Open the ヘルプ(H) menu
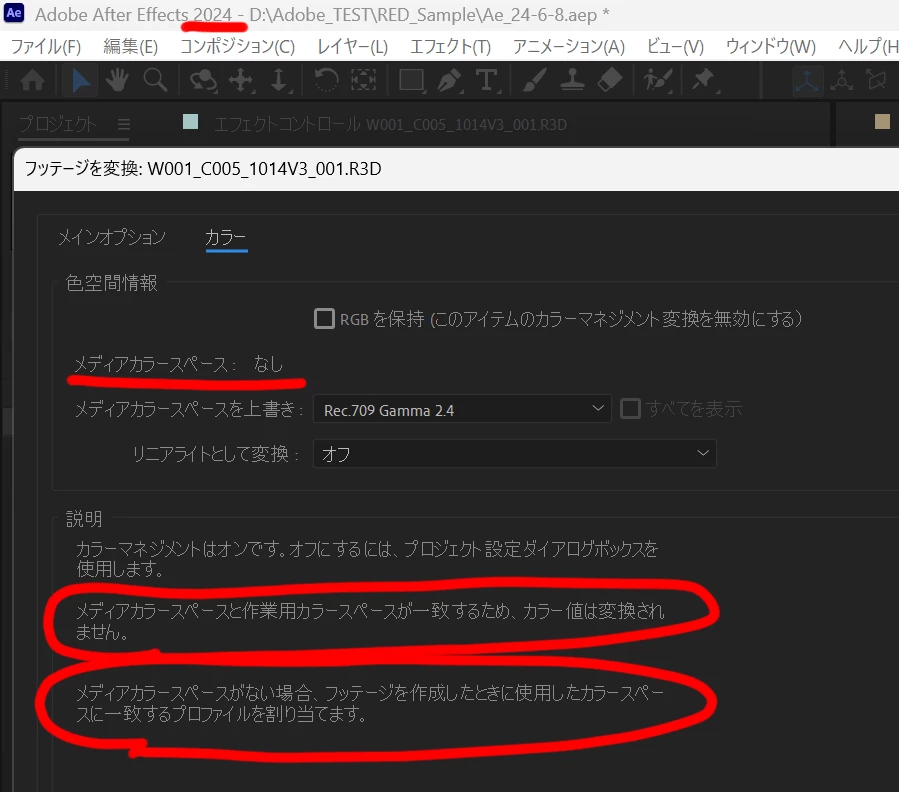Viewport: 899px width, 792px height. [x=867, y=46]
